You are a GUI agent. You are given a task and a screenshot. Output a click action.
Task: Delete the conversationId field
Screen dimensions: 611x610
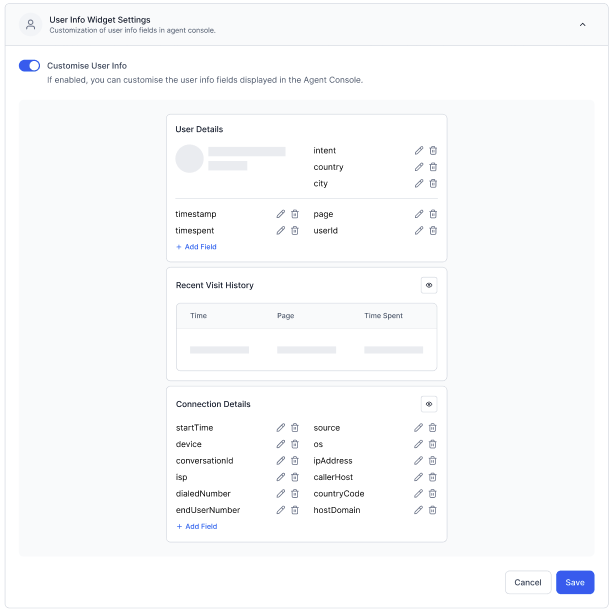tap(295, 461)
